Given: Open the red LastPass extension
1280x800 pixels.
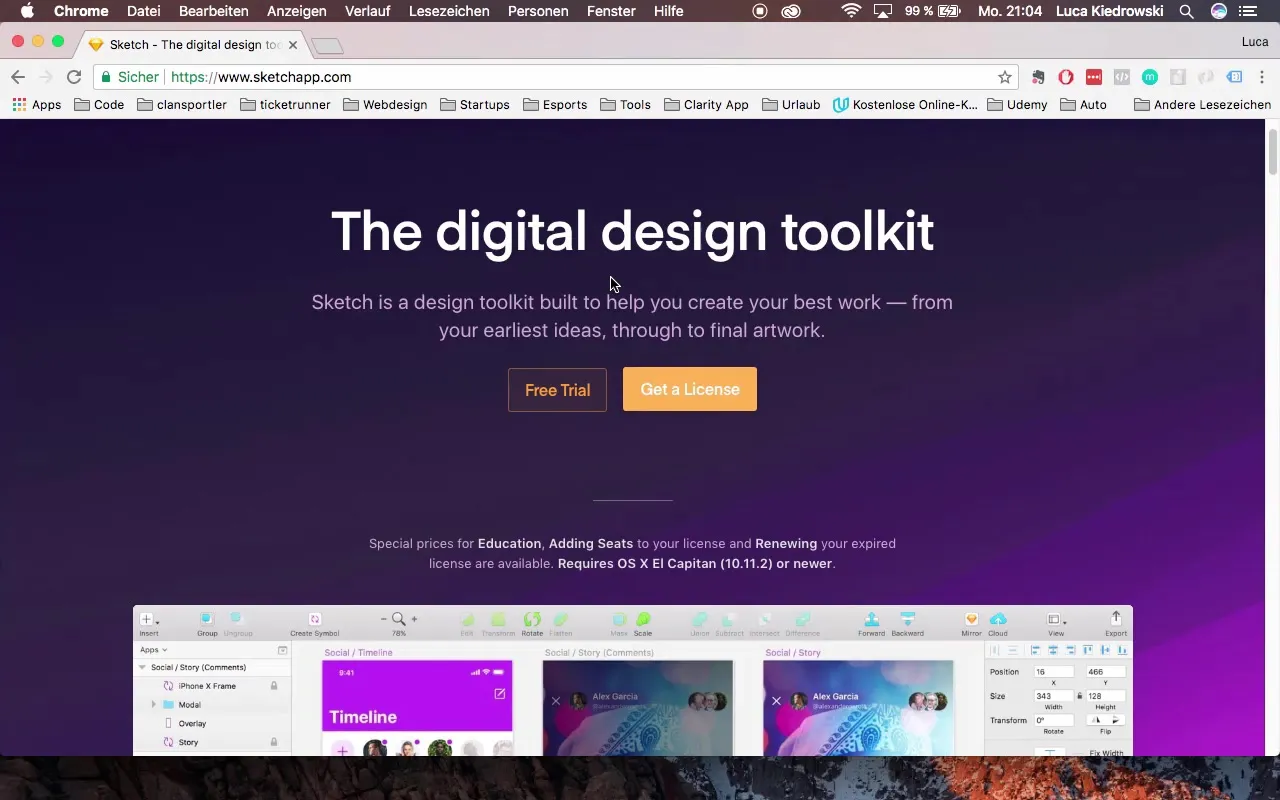Looking at the screenshot, I should 1094,77.
